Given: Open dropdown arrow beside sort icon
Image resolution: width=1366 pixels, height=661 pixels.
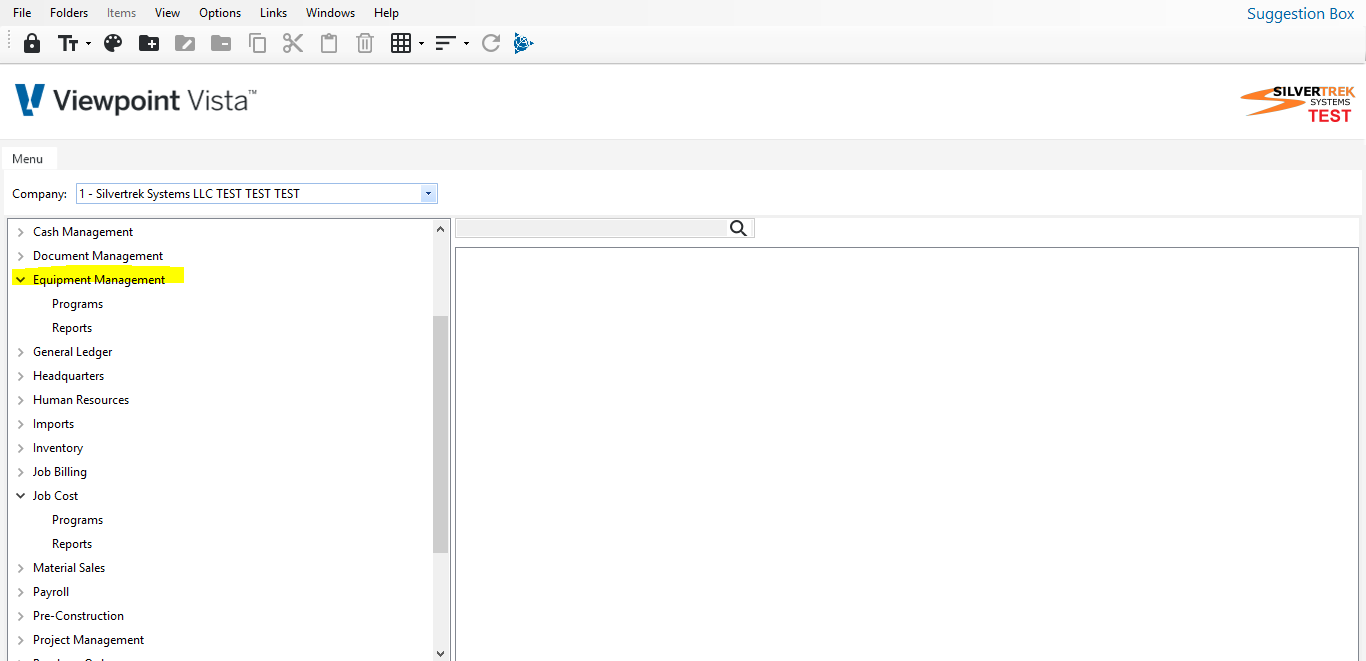Looking at the screenshot, I should click(466, 44).
